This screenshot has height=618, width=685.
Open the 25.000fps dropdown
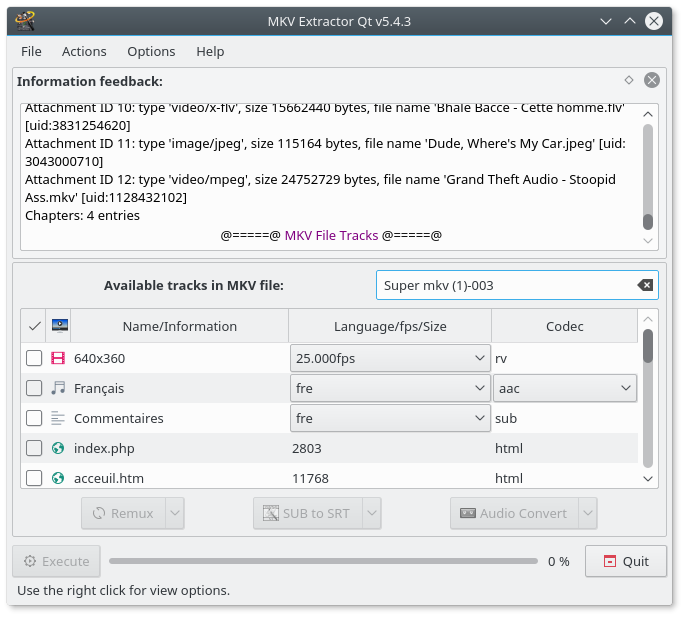click(390, 358)
